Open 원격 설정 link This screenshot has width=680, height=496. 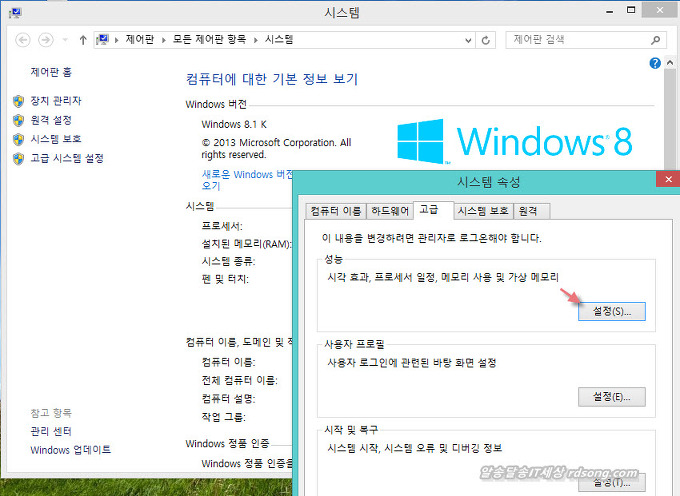[x=51, y=120]
